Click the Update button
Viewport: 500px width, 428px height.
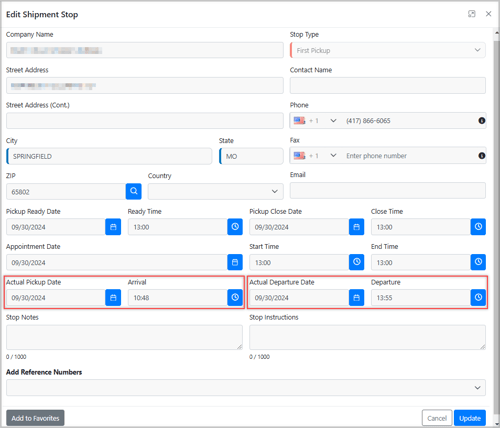coord(470,418)
